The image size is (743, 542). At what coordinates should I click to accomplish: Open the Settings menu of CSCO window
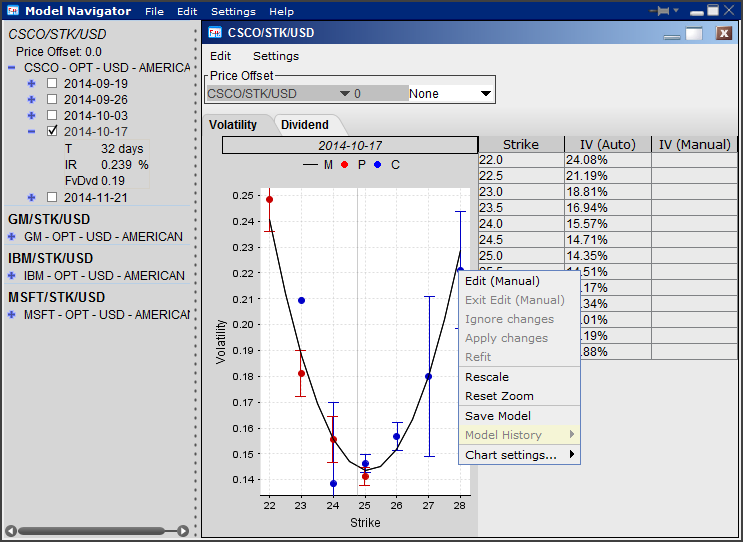click(x=276, y=56)
